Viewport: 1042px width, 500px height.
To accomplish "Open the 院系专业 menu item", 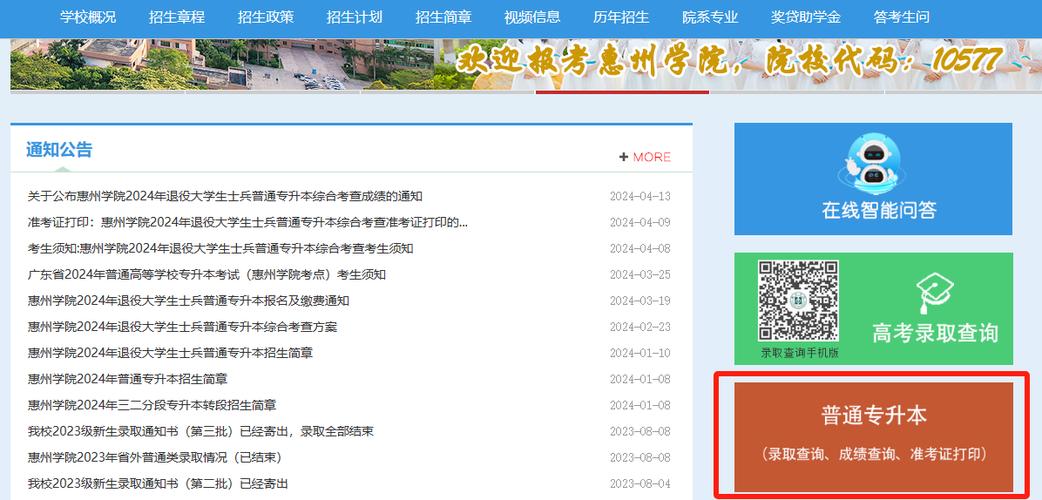I will pos(710,17).
